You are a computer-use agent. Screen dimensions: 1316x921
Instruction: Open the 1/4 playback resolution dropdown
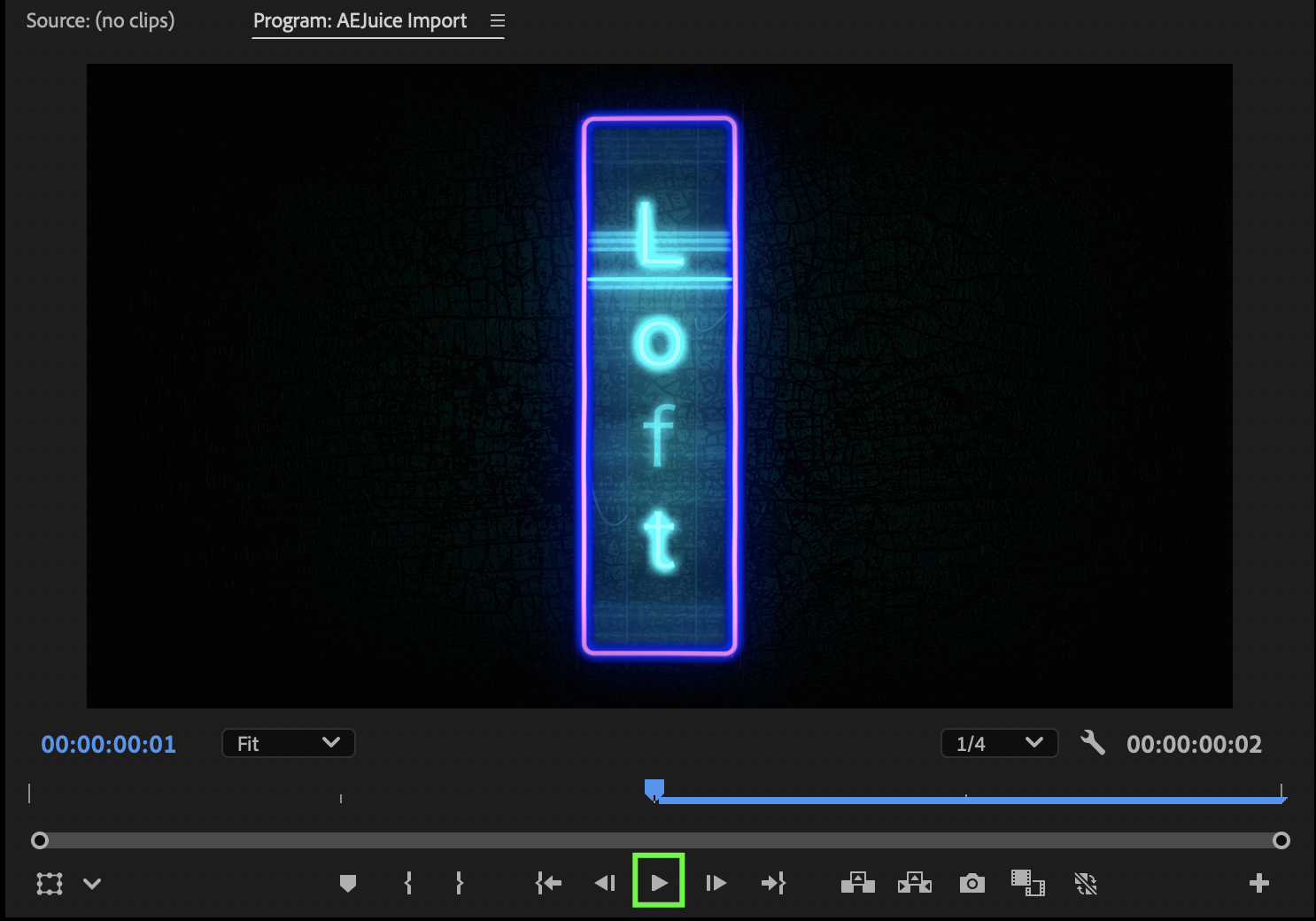click(x=999, y=743)
